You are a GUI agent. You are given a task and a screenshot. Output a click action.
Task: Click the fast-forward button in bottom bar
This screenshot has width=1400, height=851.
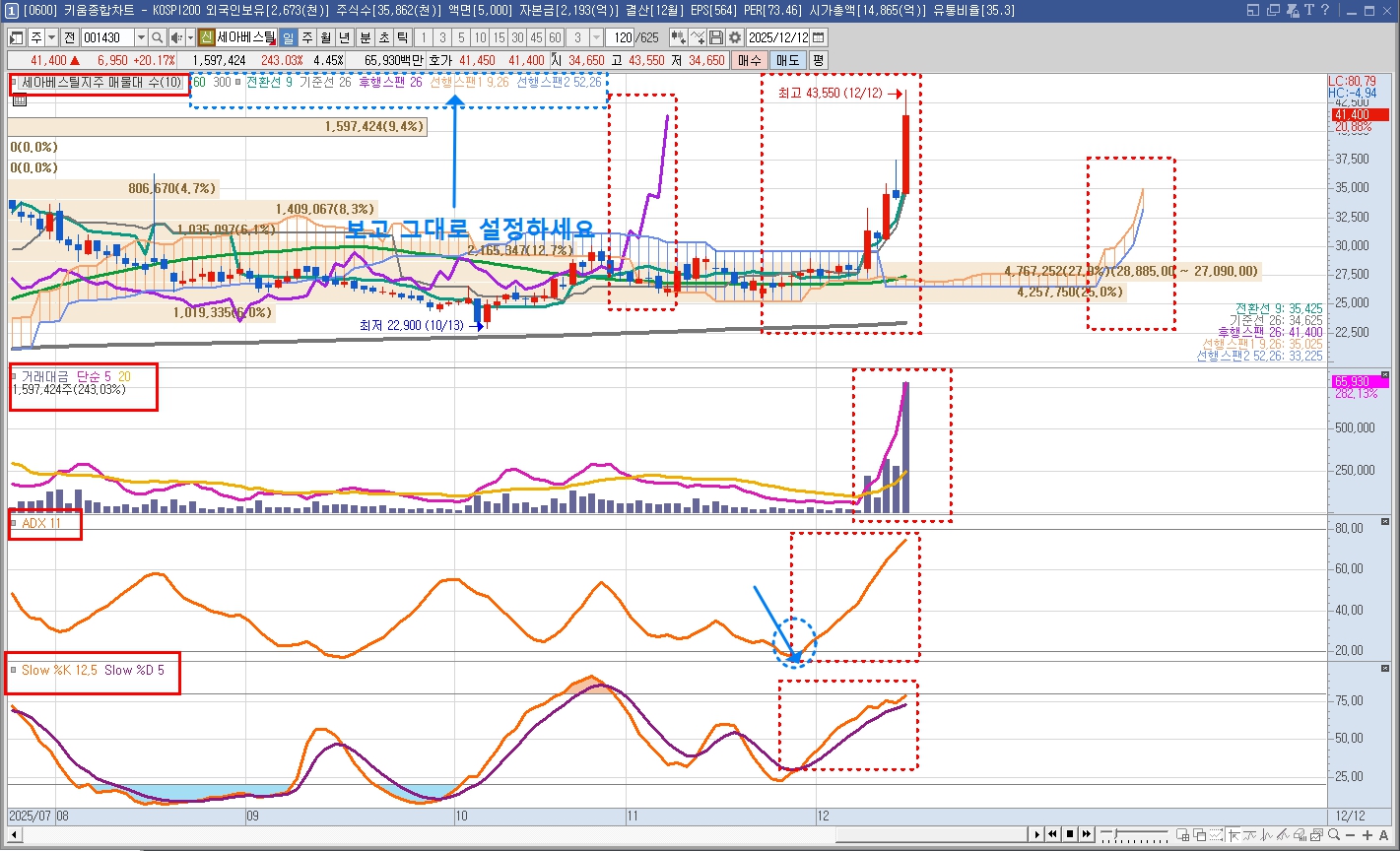pyautogui.click(x=1087, y=834)
